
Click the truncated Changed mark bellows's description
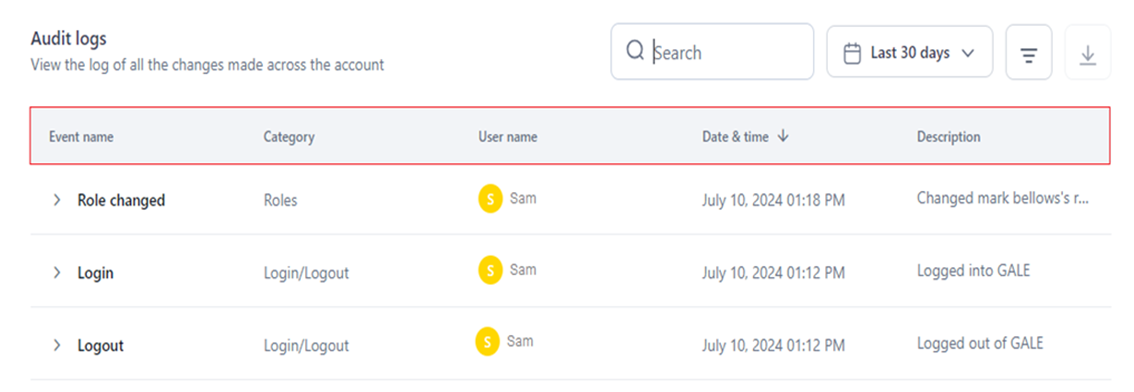(1003, 198)
